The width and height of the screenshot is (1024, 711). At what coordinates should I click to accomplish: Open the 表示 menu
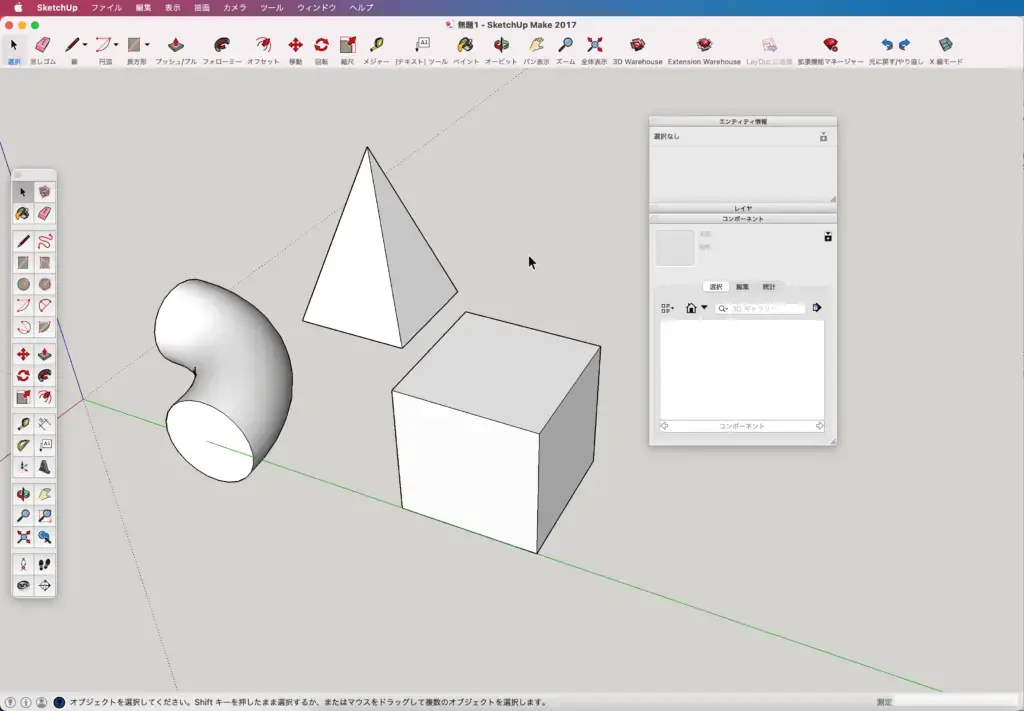[x=172, y=8]
